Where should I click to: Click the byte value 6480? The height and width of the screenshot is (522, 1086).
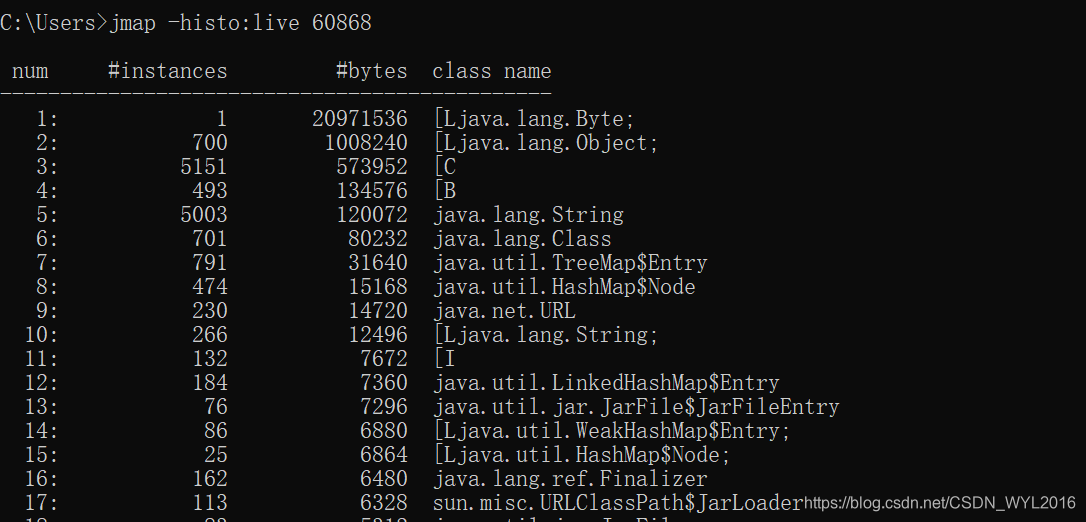[x=384, y=479]
